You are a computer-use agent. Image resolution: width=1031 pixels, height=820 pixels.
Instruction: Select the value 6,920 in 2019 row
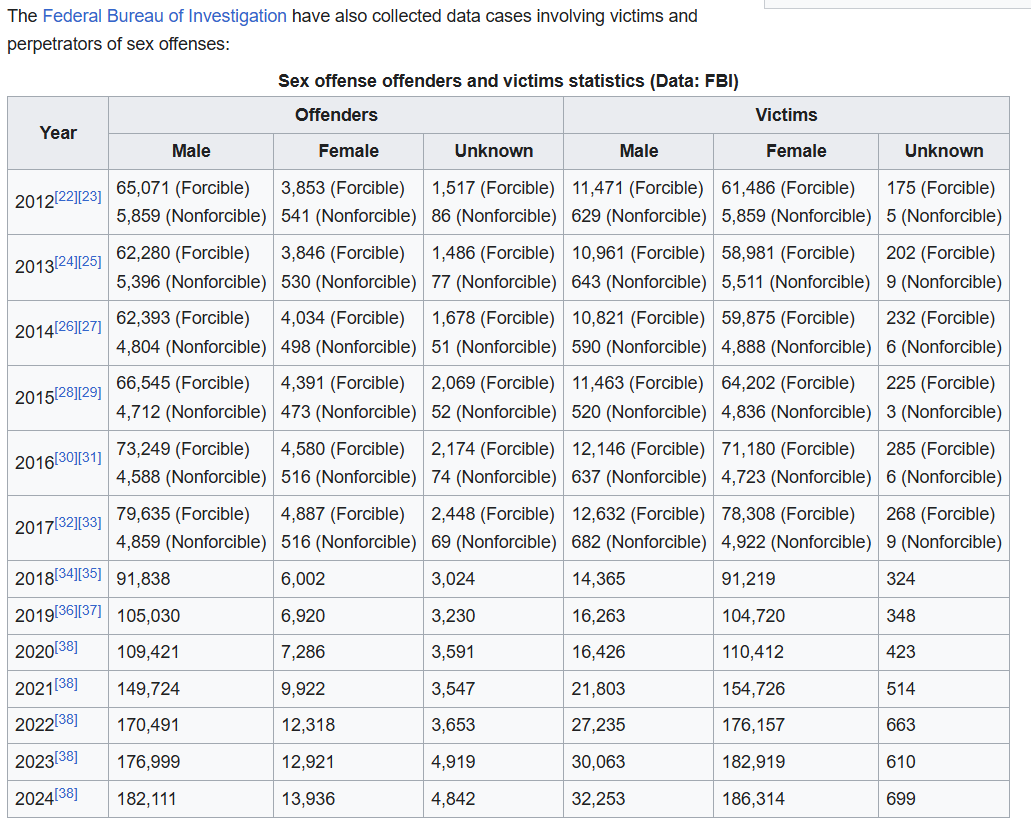[303, 616]
